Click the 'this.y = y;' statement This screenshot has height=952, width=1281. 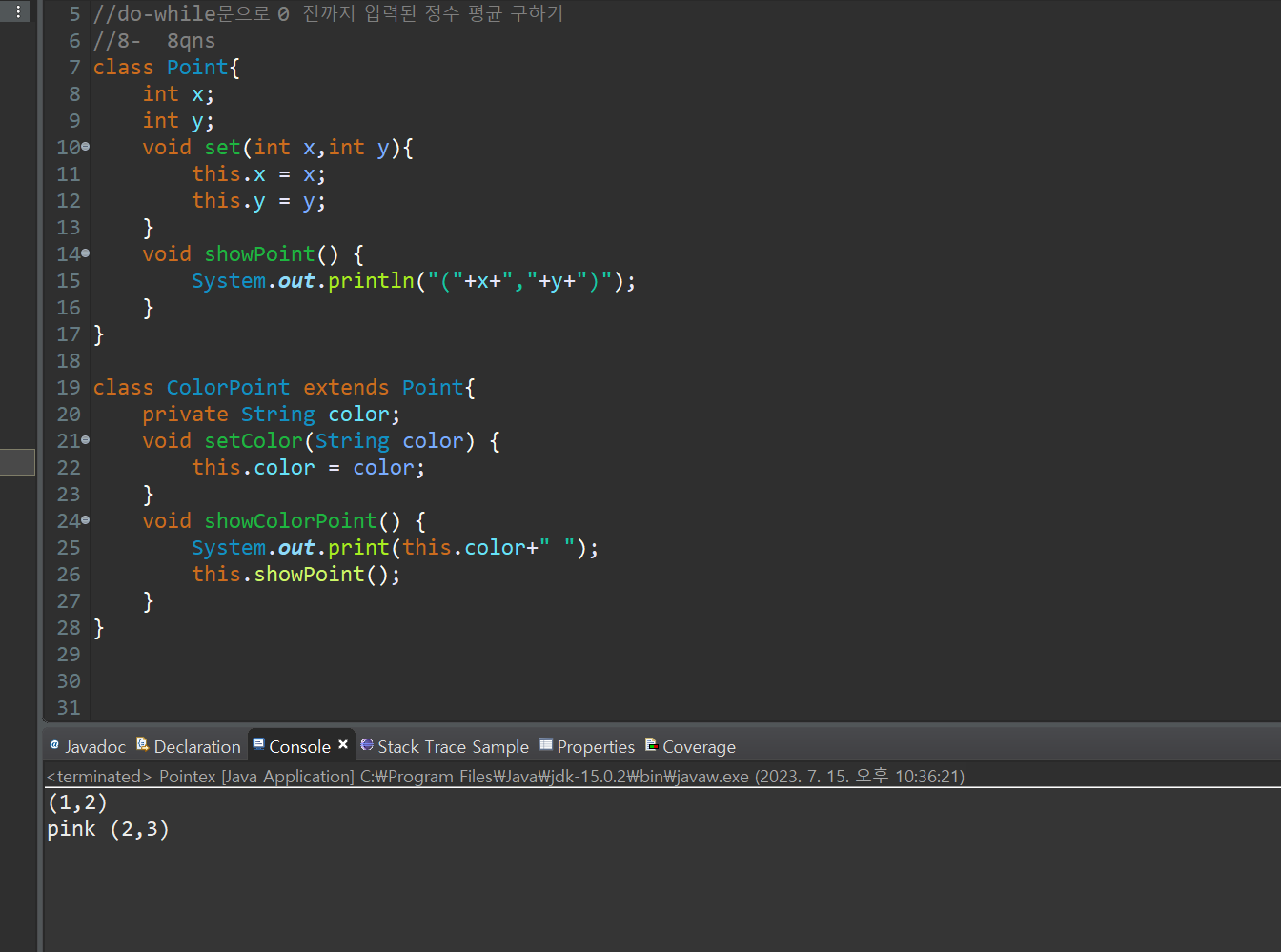point(258,201)
